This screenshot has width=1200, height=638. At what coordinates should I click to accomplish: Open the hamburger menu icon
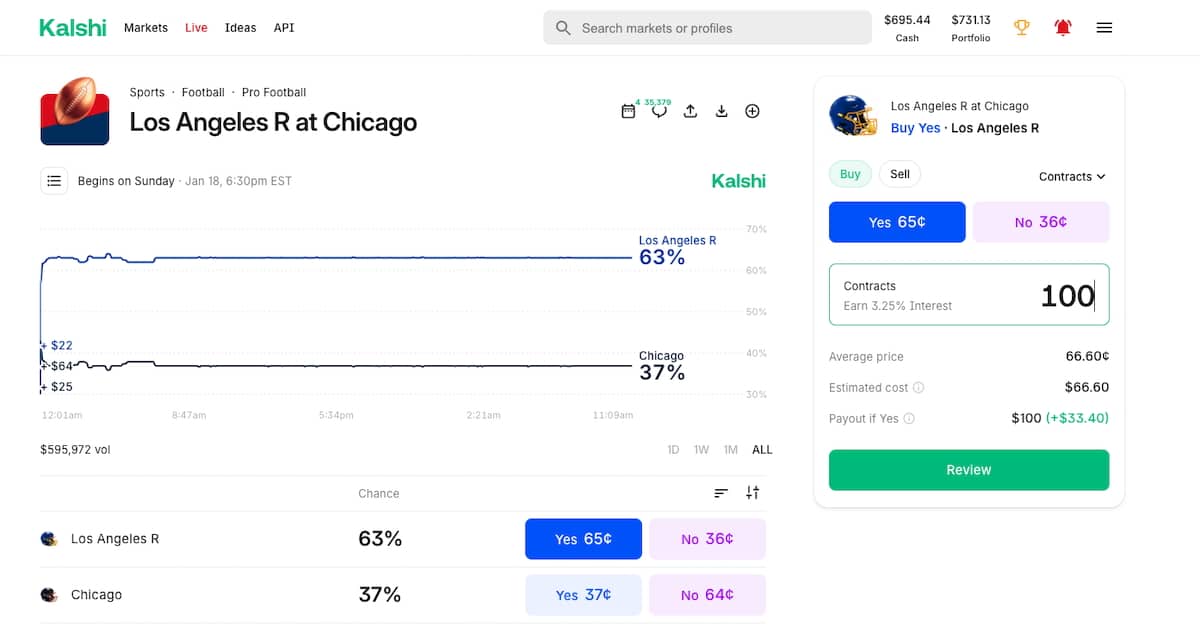pyautogui.click(x=1104, y=28)
